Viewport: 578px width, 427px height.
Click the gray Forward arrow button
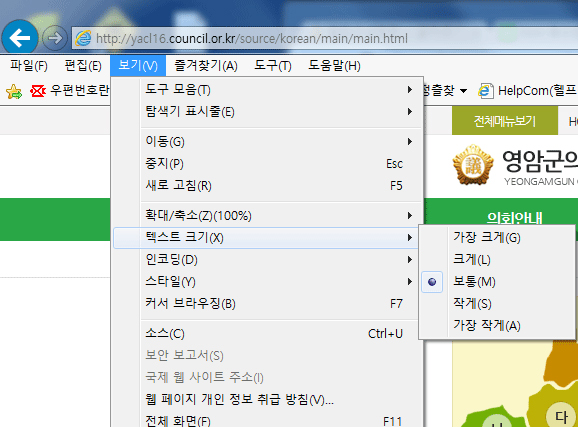tap(55, 38)
